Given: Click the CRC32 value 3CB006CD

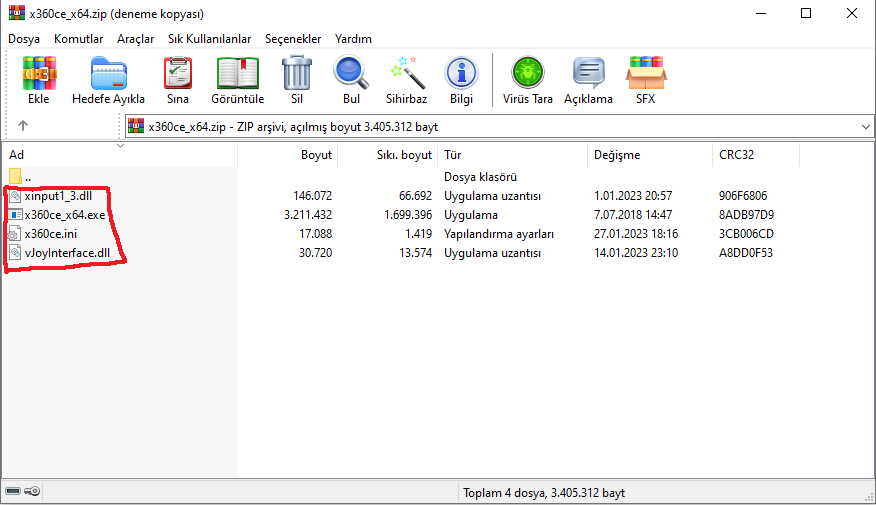Looking at the screenshot, I should click(746, 234).
